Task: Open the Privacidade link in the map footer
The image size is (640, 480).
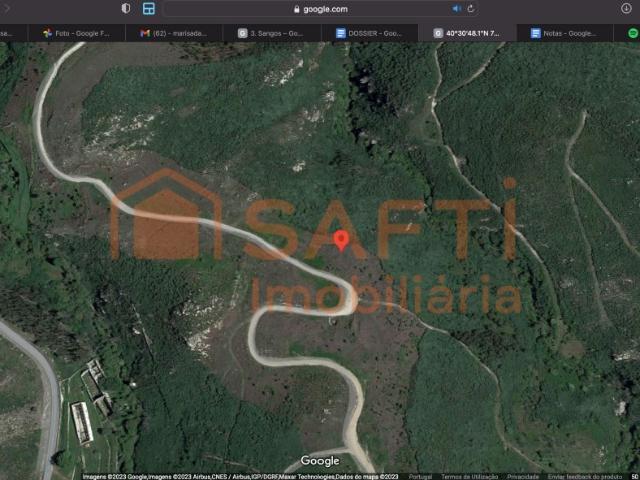Action: pyautogui.click(x=523, y=477)
